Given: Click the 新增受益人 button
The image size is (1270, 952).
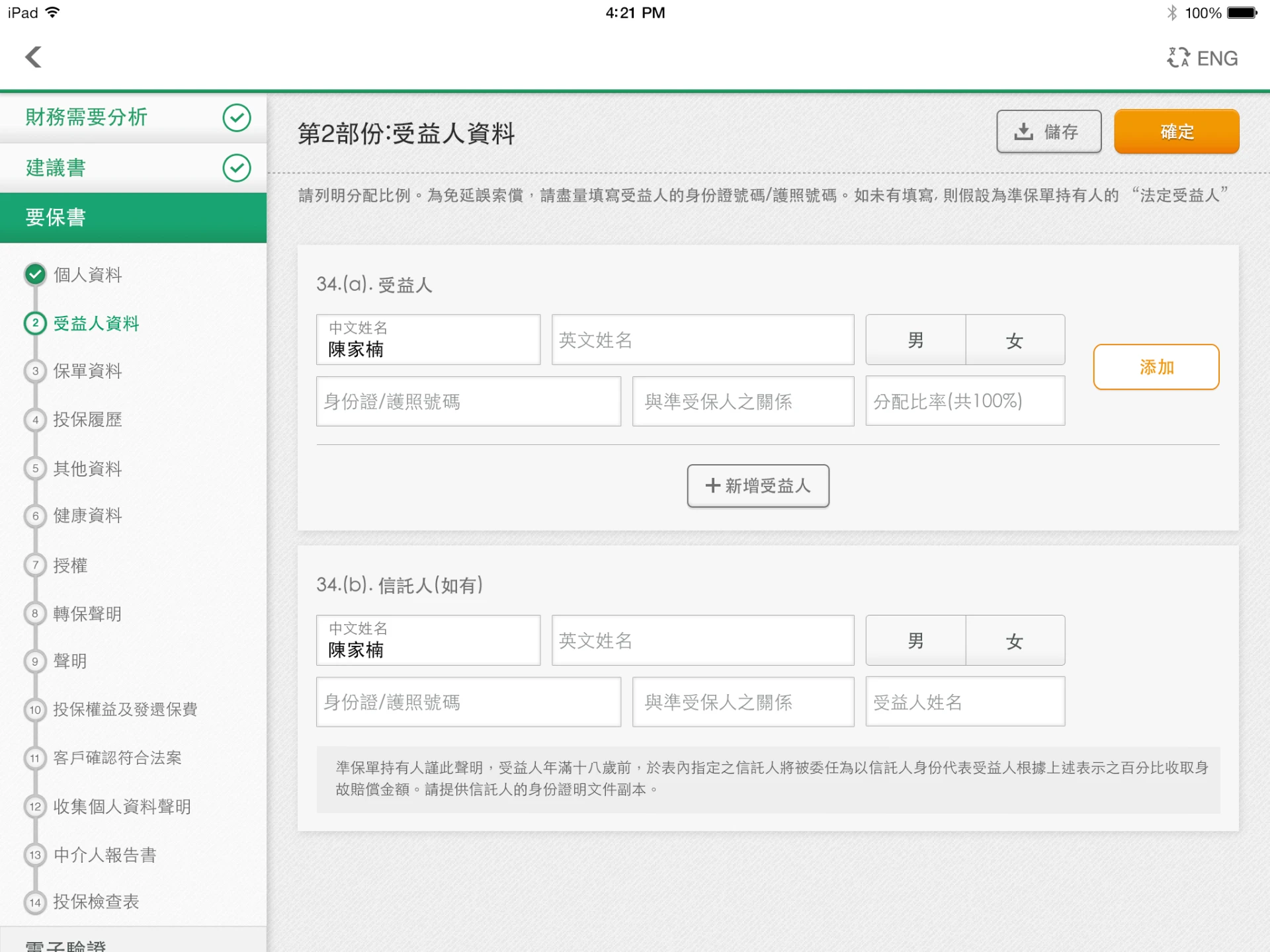Looking at the screenshot, I should [x=758, y=486].
